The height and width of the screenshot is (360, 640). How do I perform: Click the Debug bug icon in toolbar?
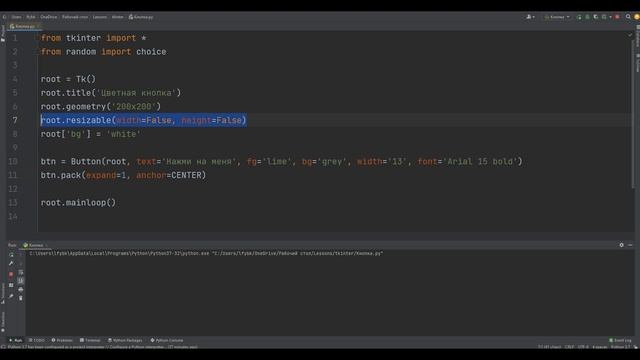click(588, 17)
